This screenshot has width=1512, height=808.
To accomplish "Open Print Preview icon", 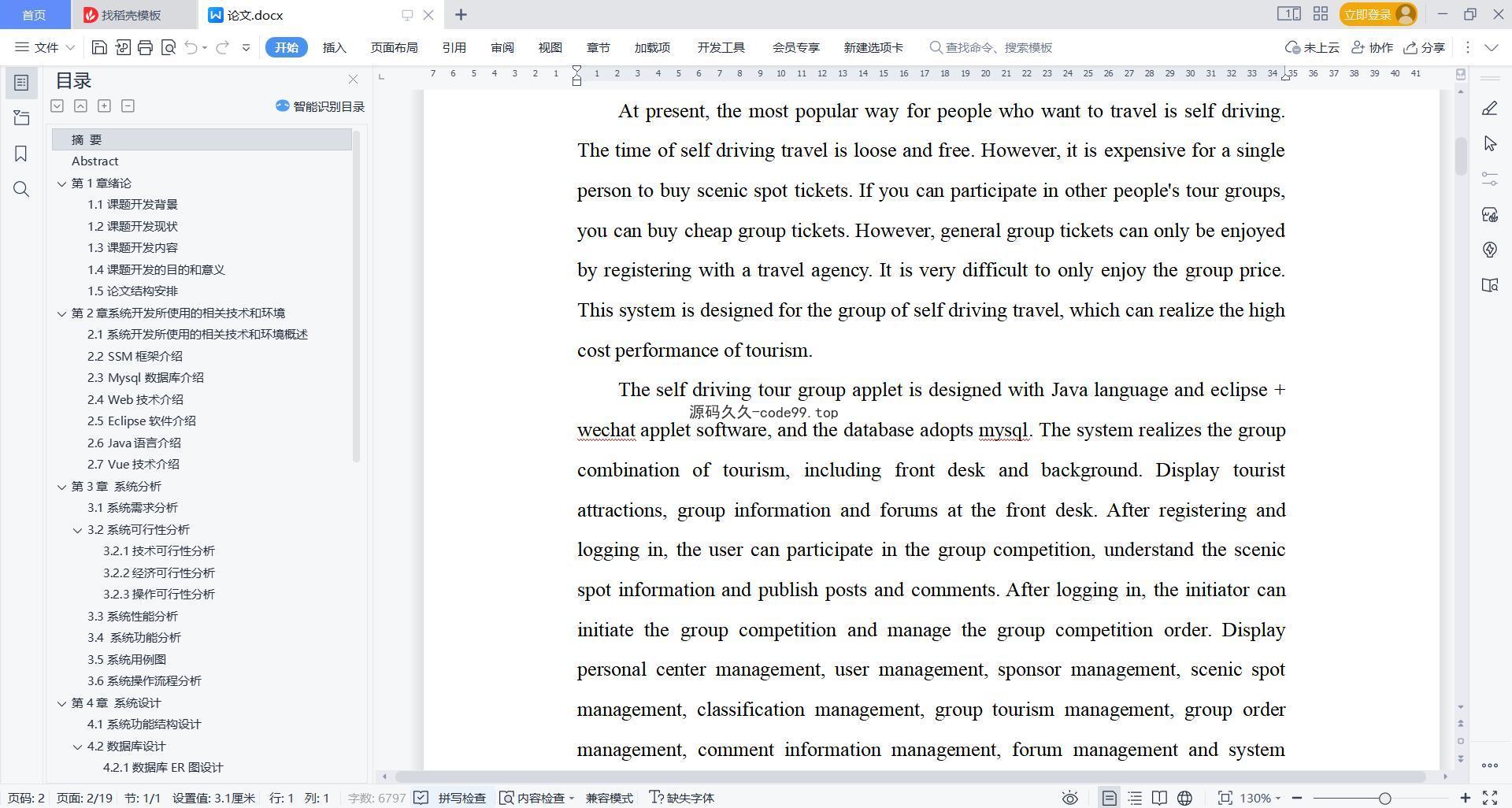I will coord(168,47).
